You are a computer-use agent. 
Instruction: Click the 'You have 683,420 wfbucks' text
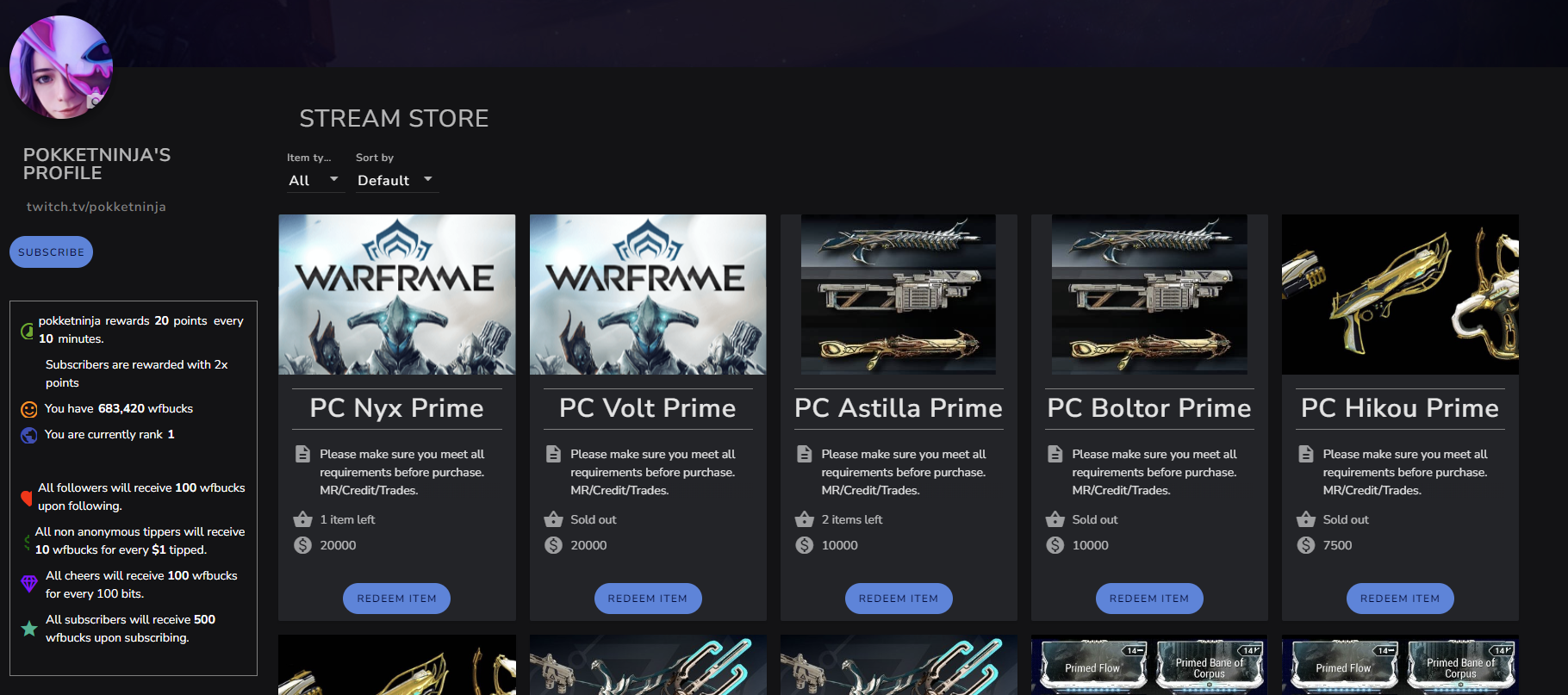[119, 408]
